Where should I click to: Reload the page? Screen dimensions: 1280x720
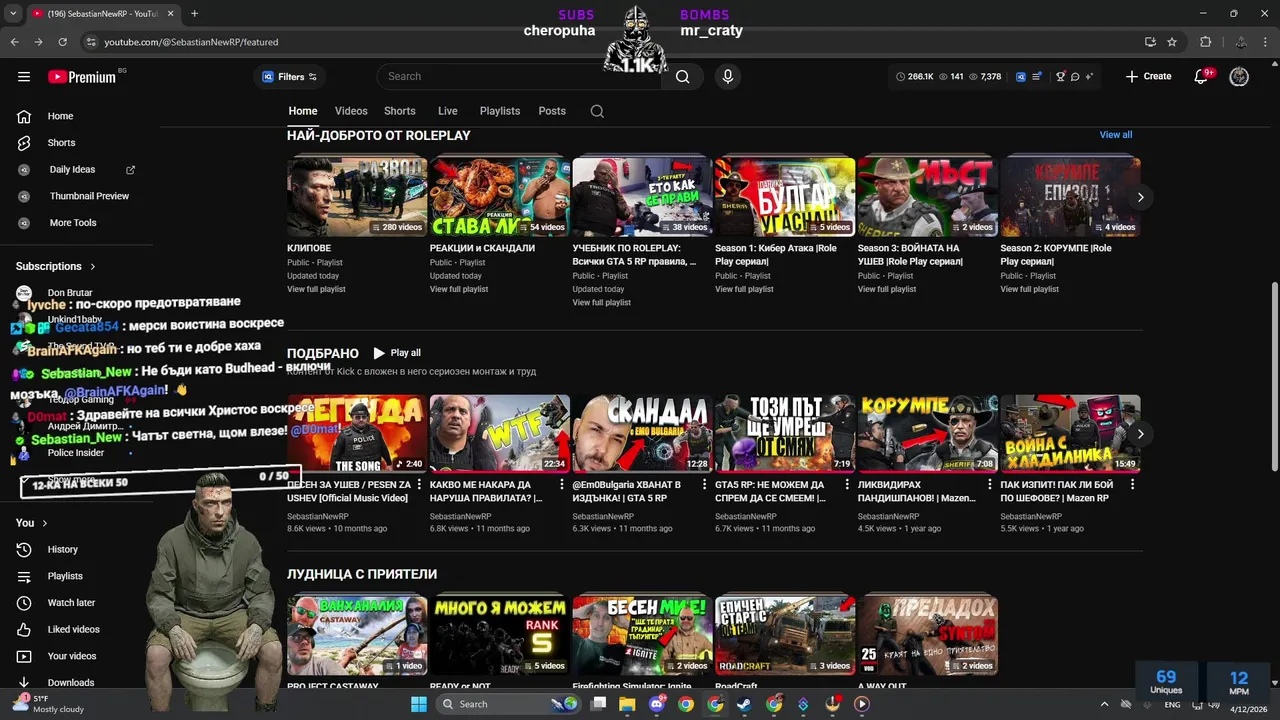coord(62,42)
